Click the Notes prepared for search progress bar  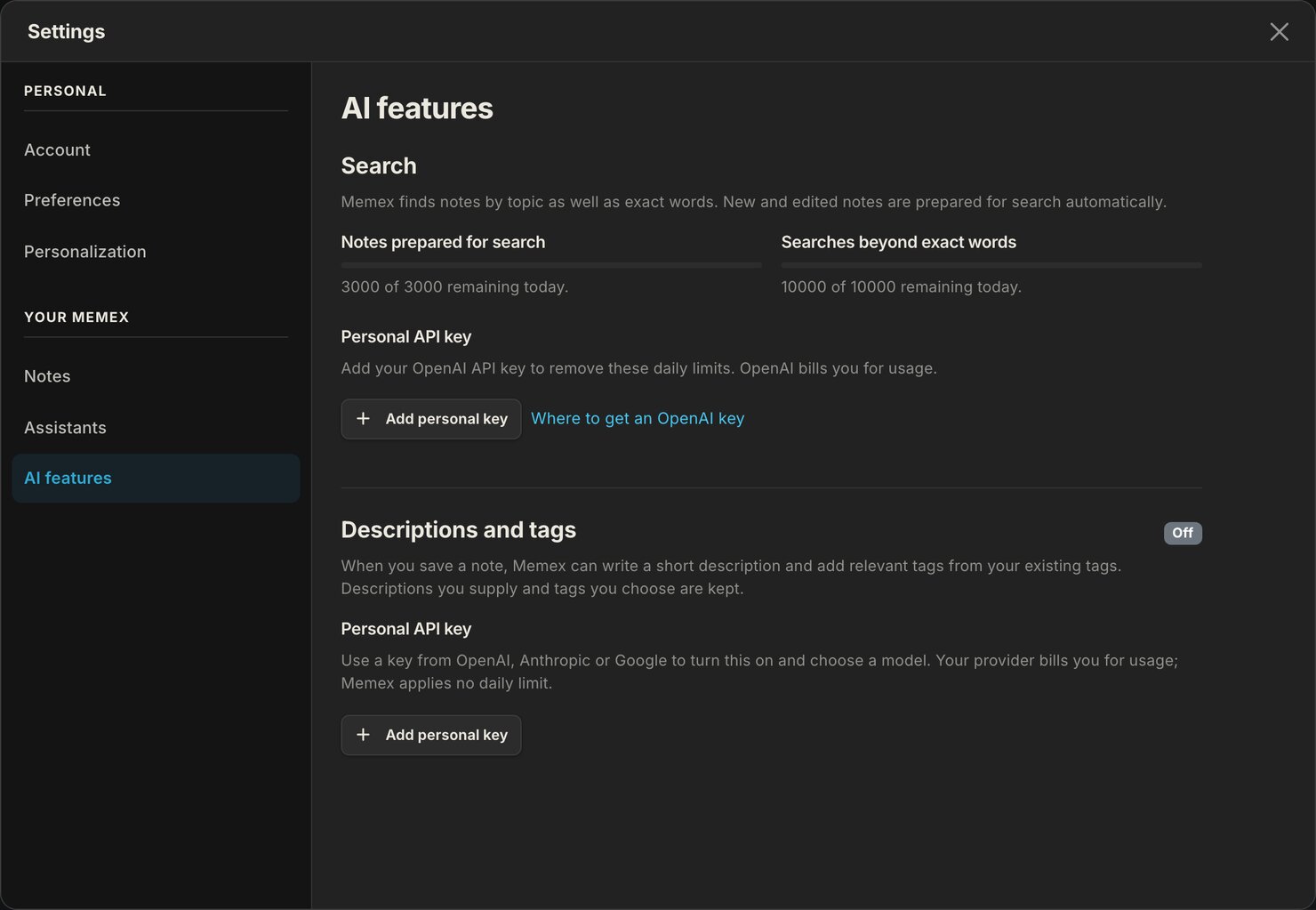pyautogui.click(x=551, y=265)
